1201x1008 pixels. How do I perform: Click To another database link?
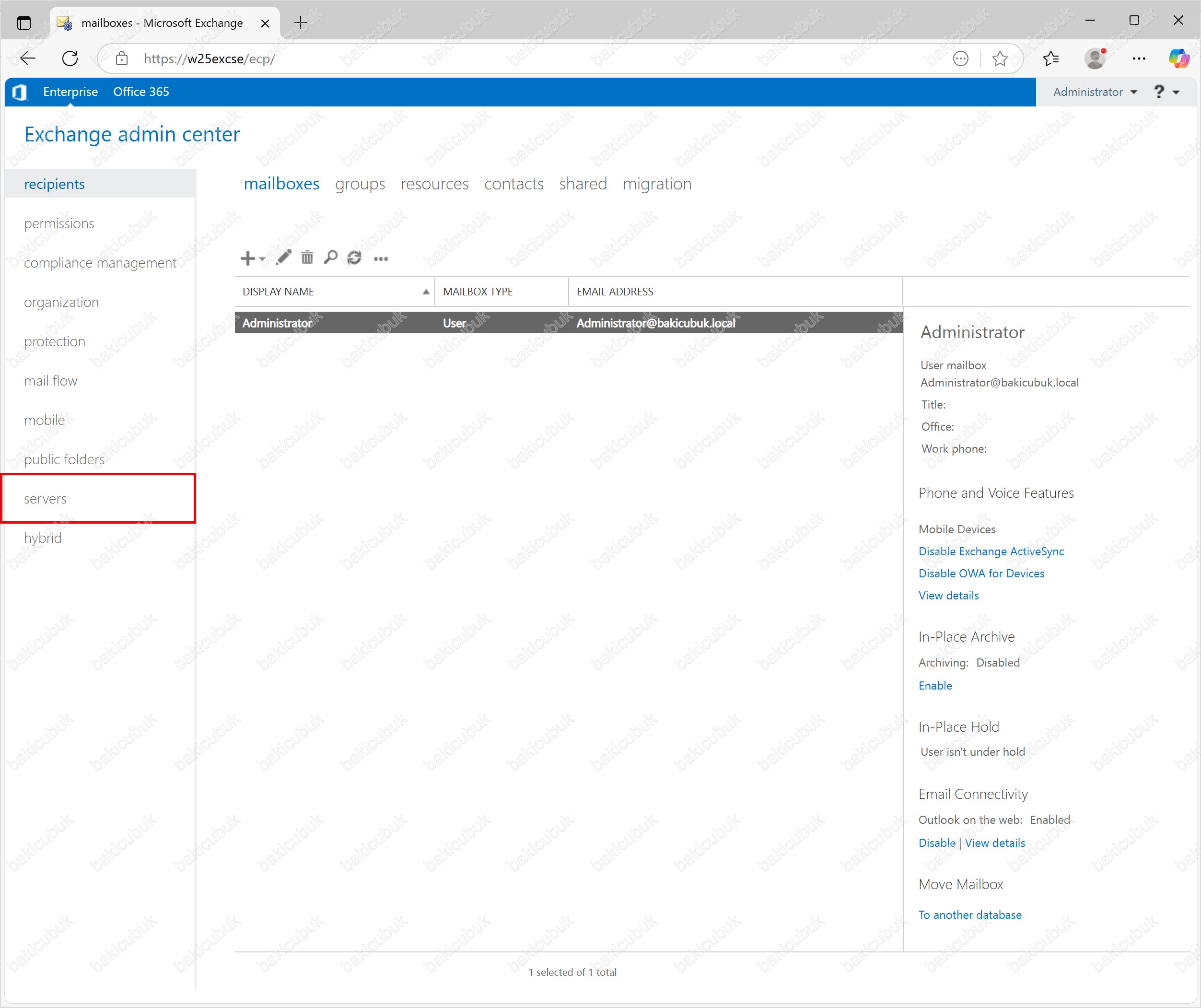pos(970,915)
